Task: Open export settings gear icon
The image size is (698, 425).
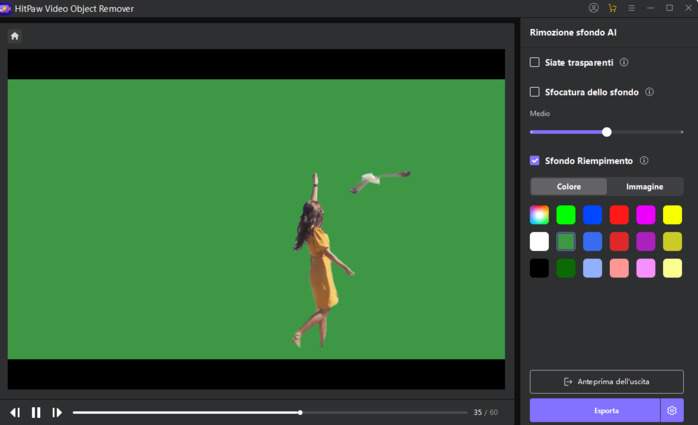Action: click(672, 410)
